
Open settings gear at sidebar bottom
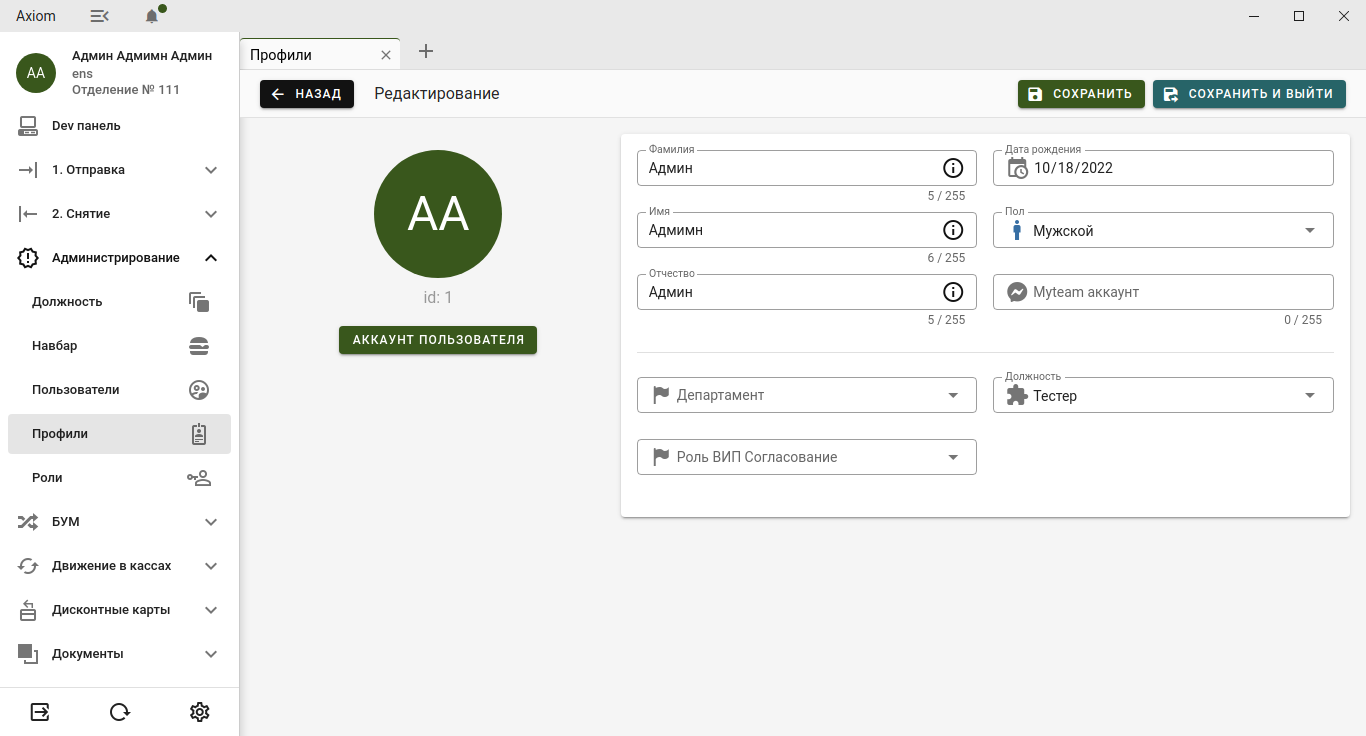200,712
